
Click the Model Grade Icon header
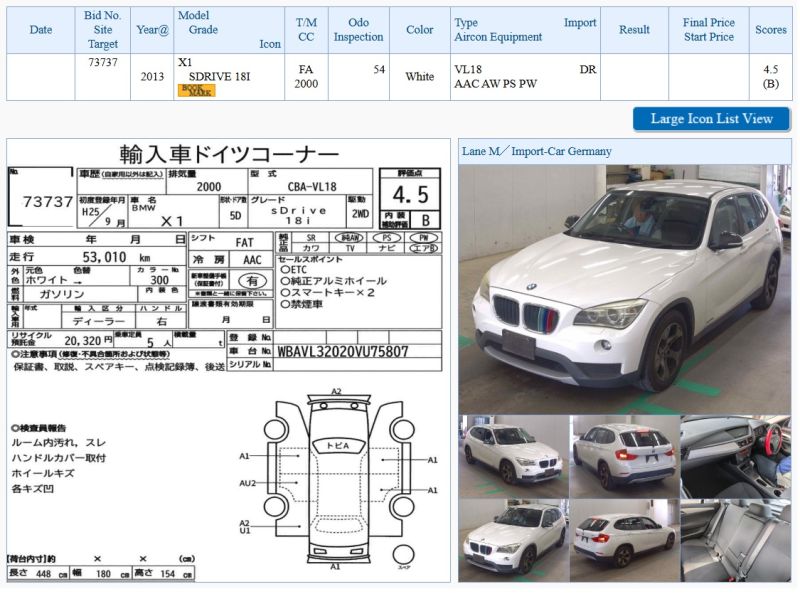tap(229, 30)
